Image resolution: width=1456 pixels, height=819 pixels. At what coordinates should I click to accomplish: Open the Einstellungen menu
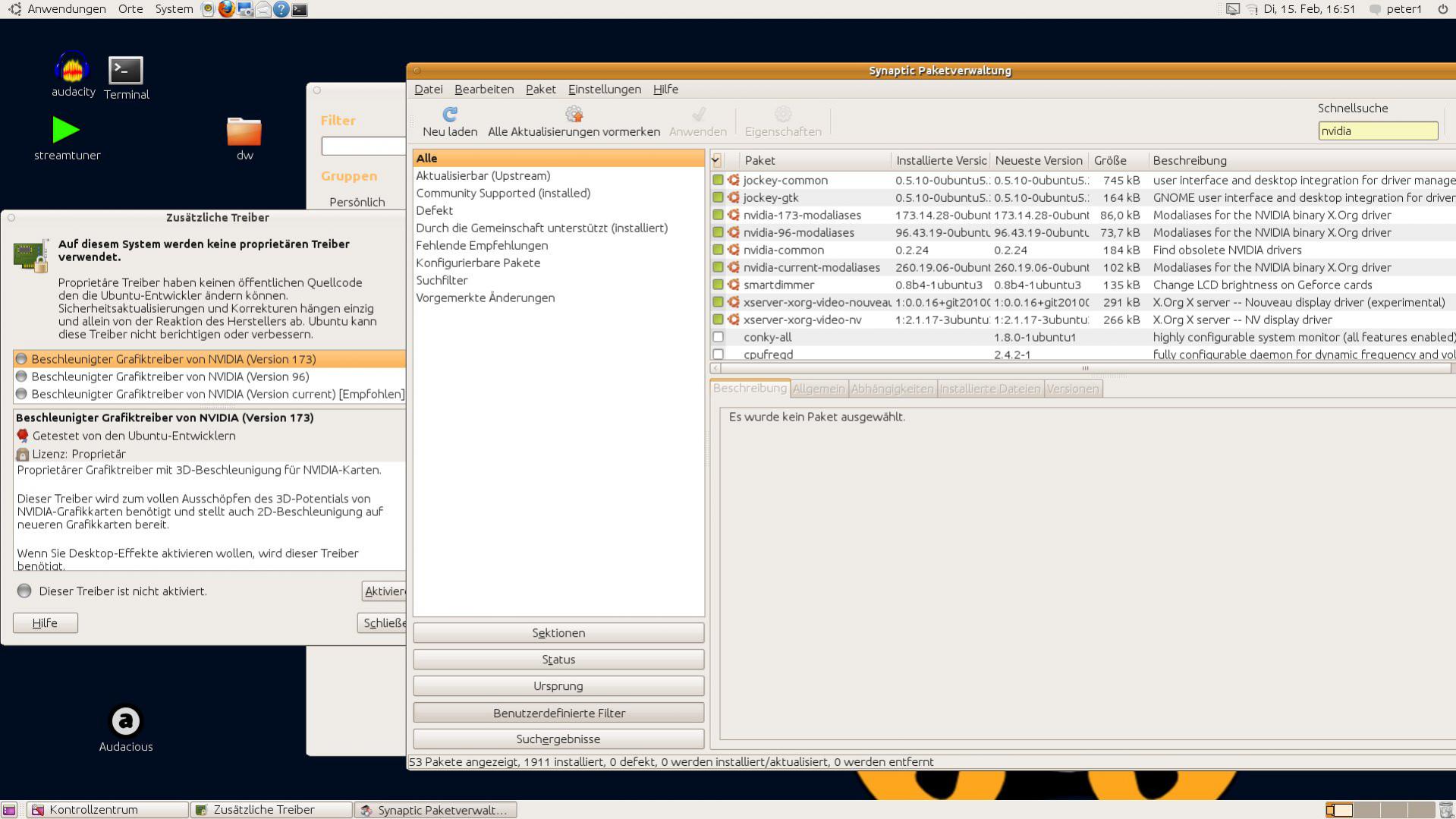coord(605,89)
